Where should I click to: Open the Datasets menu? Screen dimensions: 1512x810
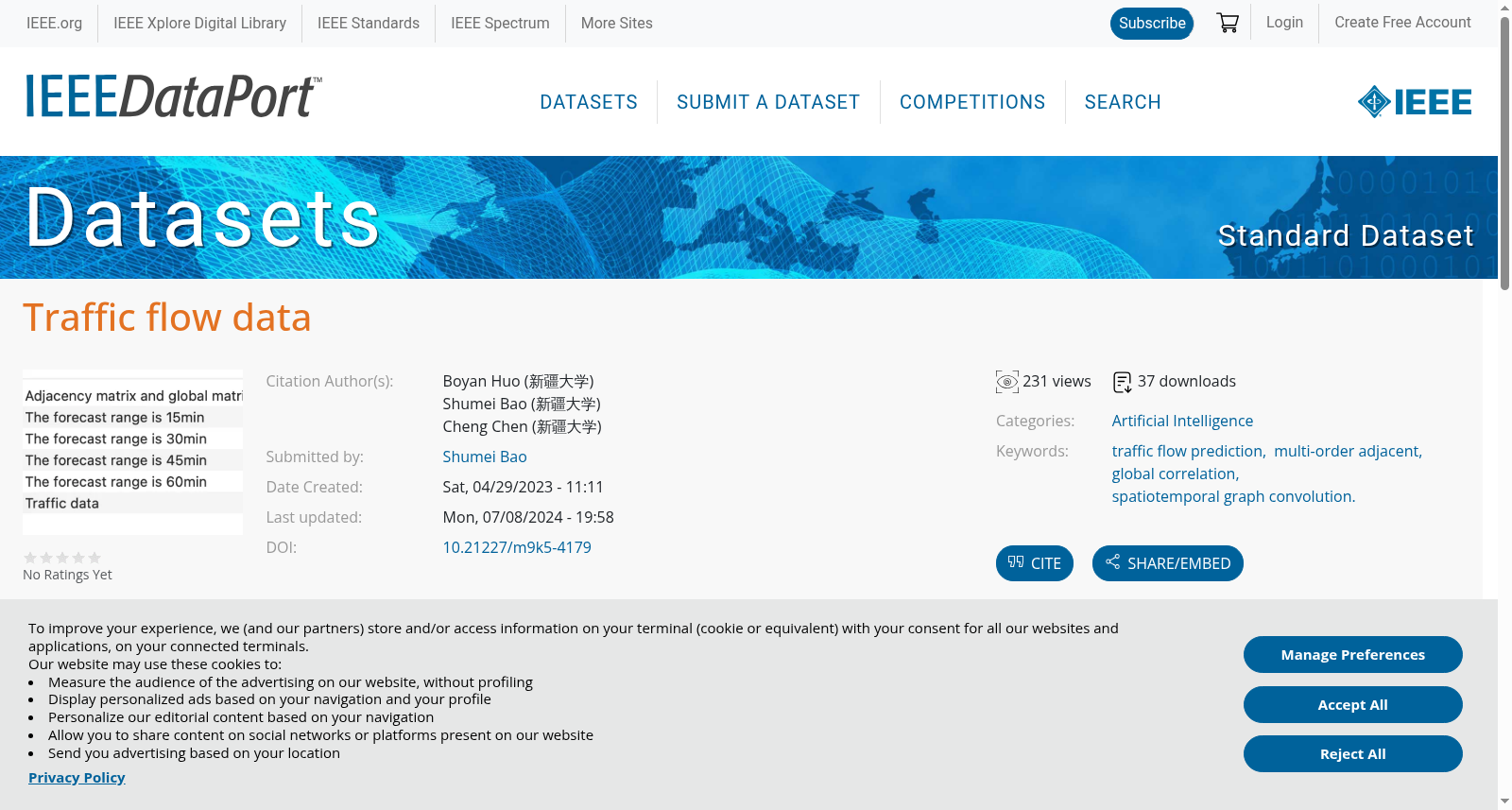(x=589, y=102)
